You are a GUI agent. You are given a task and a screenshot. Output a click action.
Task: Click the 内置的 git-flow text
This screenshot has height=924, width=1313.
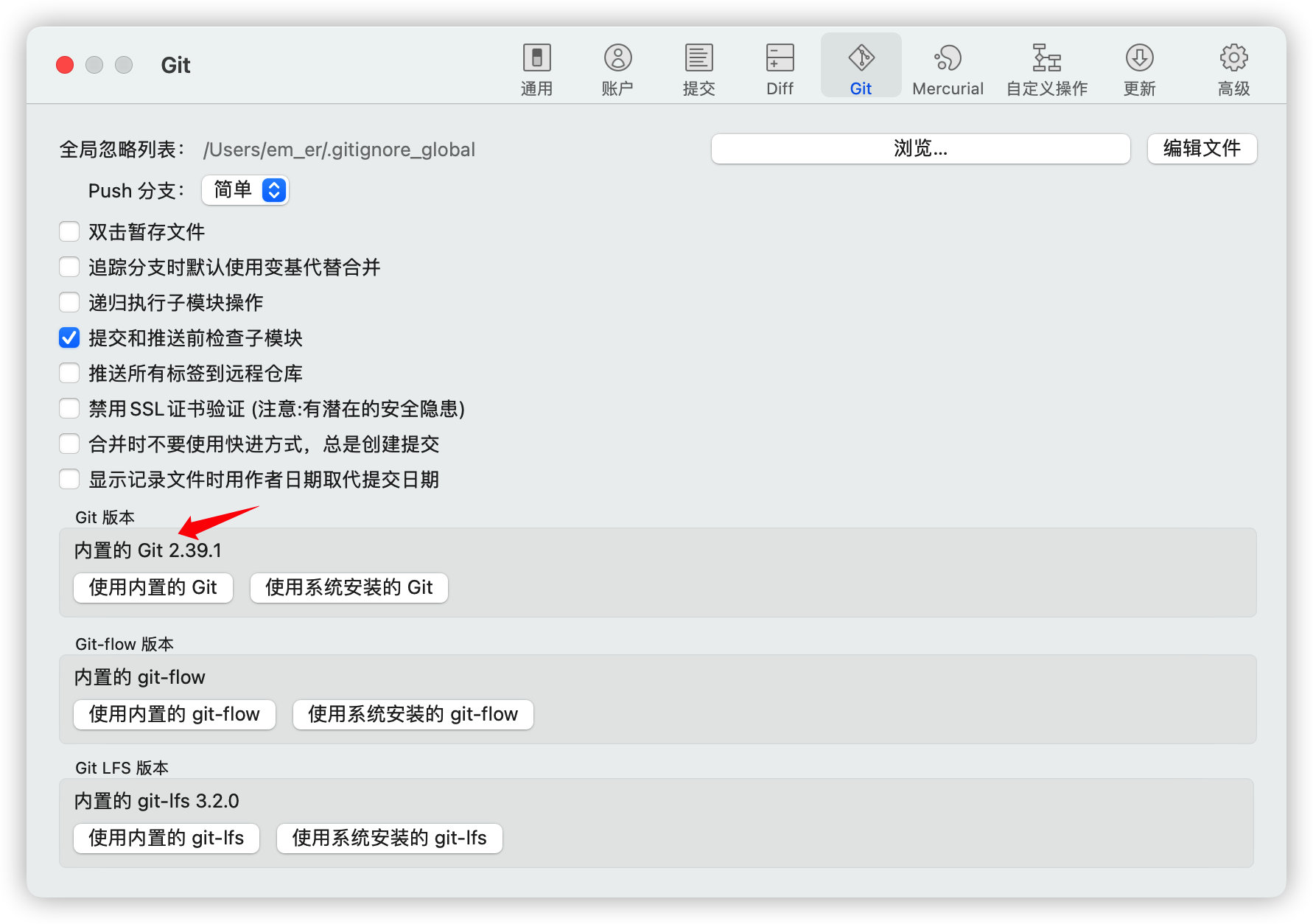[140, 677]
